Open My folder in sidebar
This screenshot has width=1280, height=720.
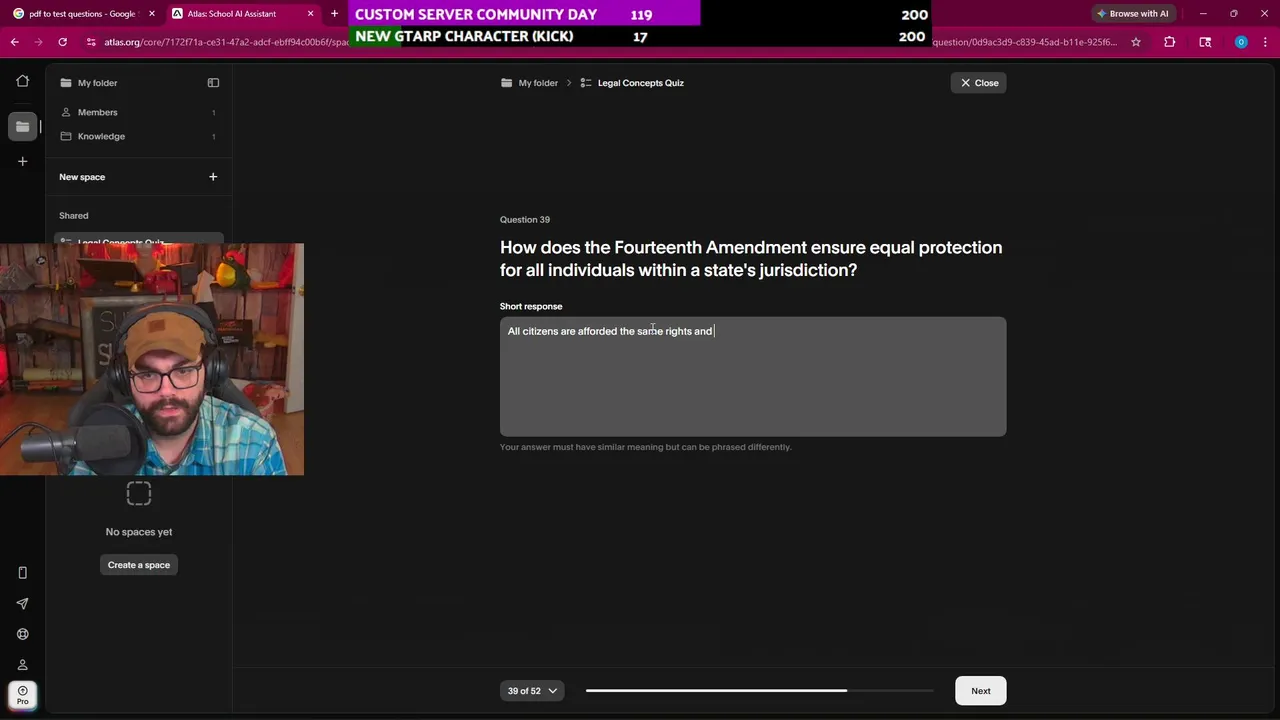(x=98, y=83)
